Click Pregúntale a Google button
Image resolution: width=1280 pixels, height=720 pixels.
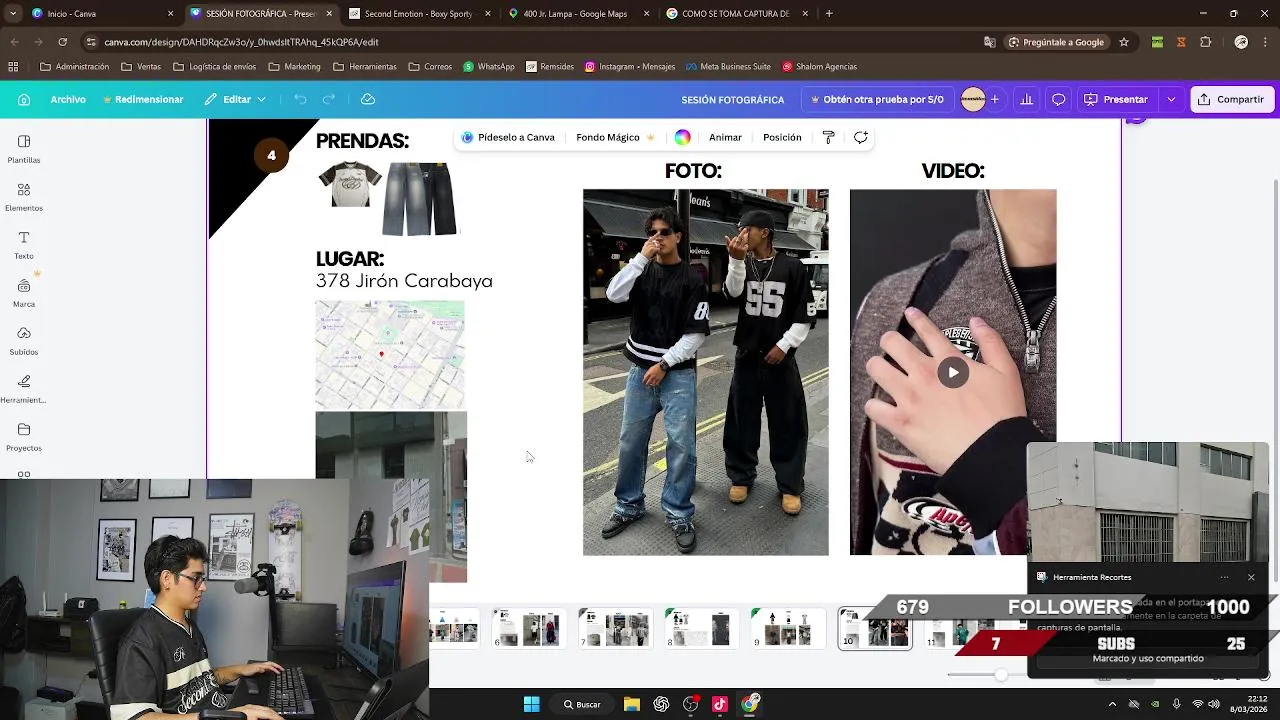point(1056,42)
